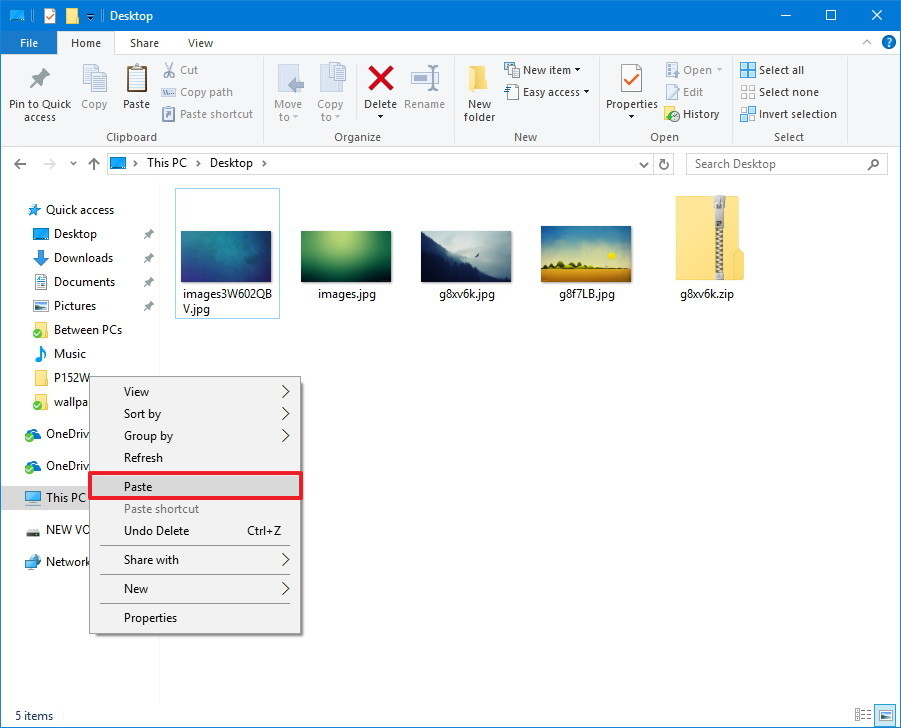
Task: Choose Paste in context menu
Action: [195, 487]
